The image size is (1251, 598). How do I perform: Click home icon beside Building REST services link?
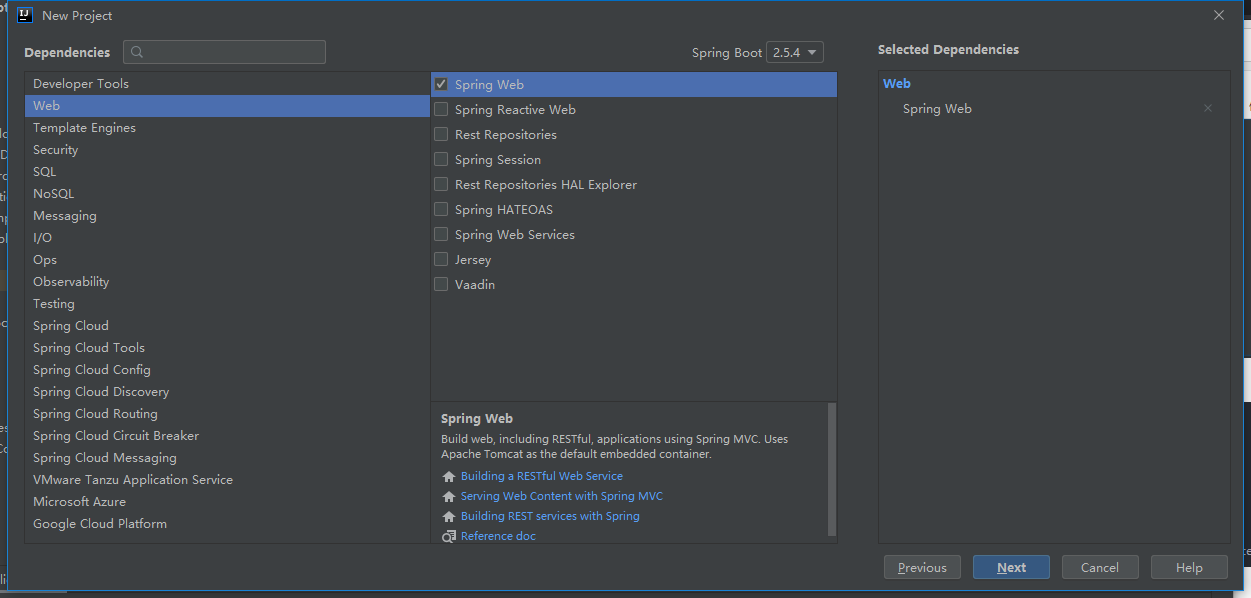[x=449, y=517]
